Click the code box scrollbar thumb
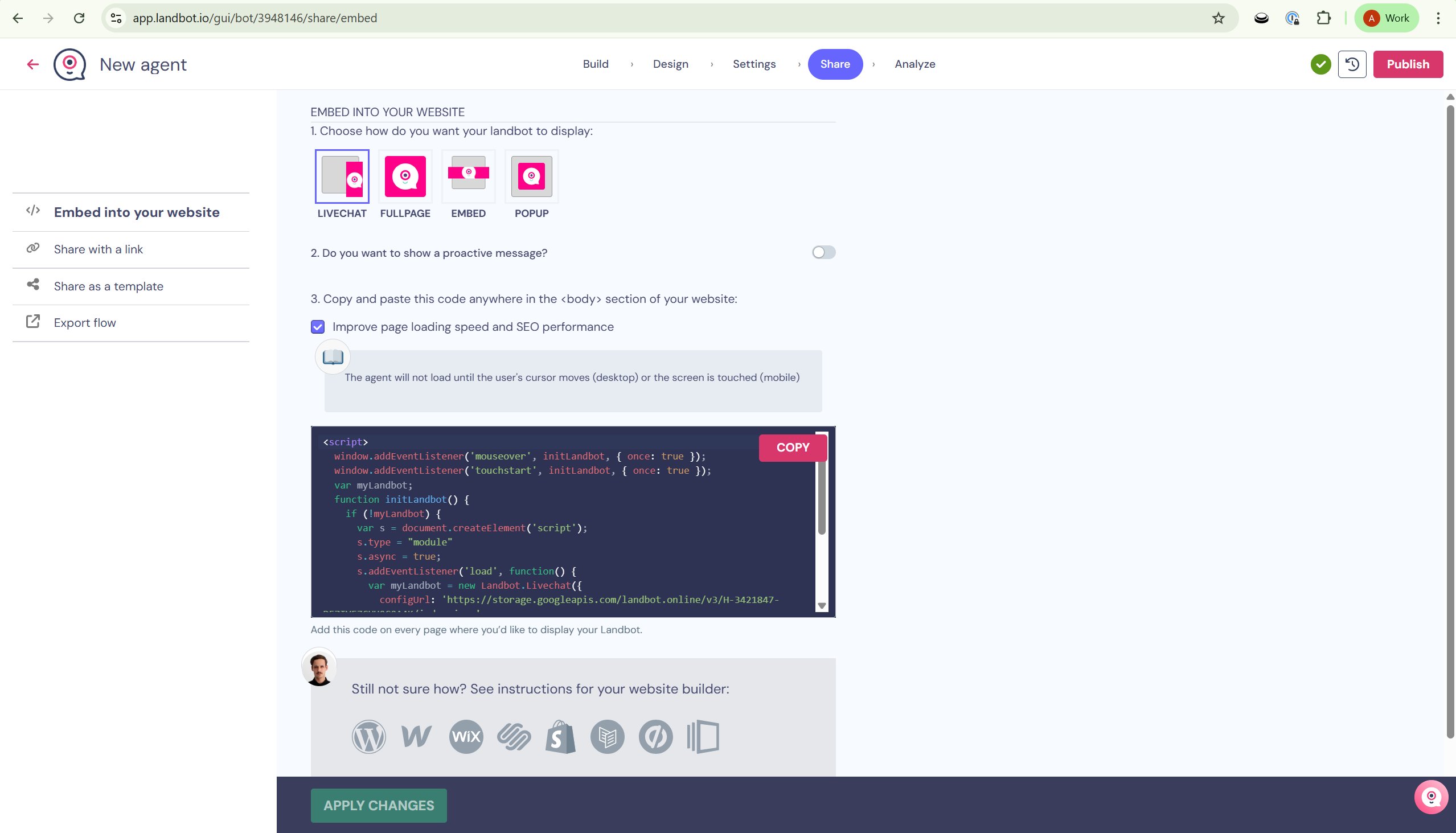The width and height of the screenshot is (1456, 833). tap(822, 498)
